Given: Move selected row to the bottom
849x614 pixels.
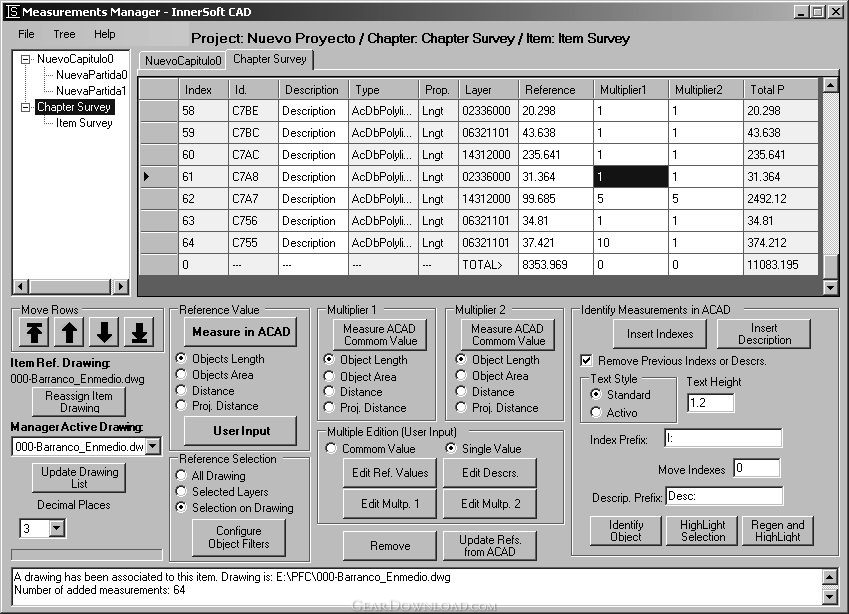Looking at the screenshot, I should (139, 332).
